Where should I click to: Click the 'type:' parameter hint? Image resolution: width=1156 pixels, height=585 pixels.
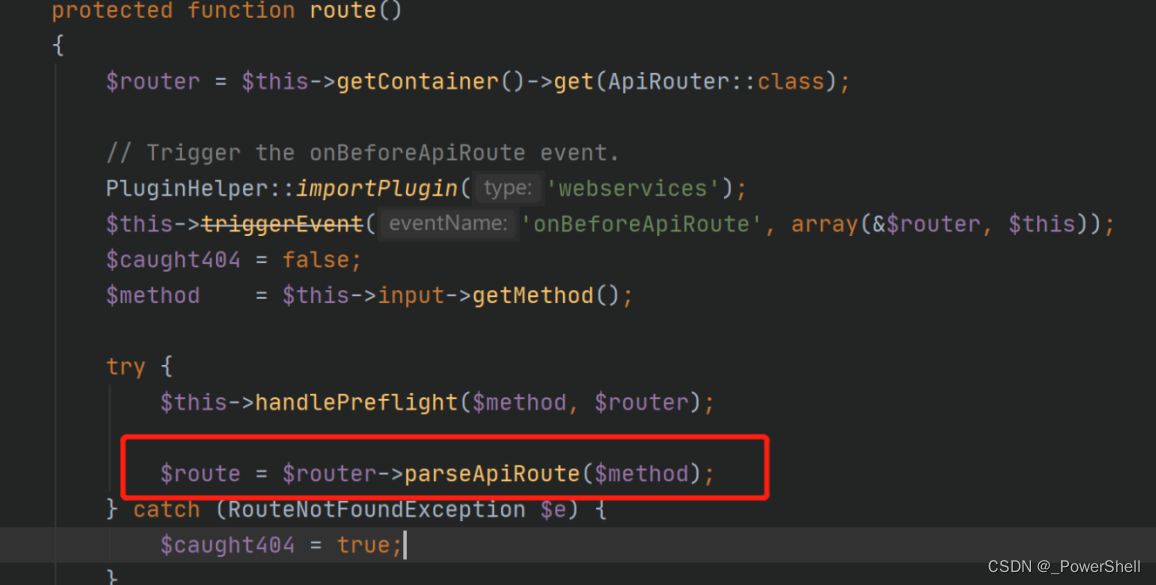tap(507, 188)
